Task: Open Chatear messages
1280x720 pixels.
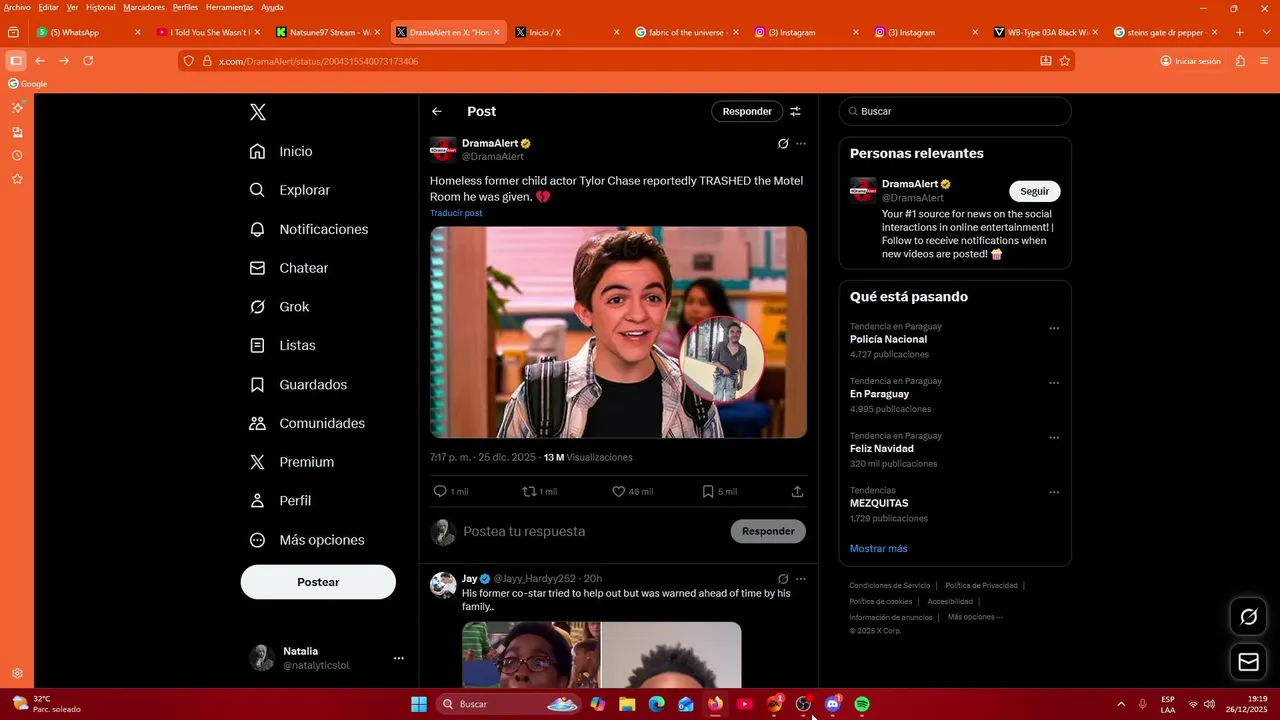Action: point(289,268)
